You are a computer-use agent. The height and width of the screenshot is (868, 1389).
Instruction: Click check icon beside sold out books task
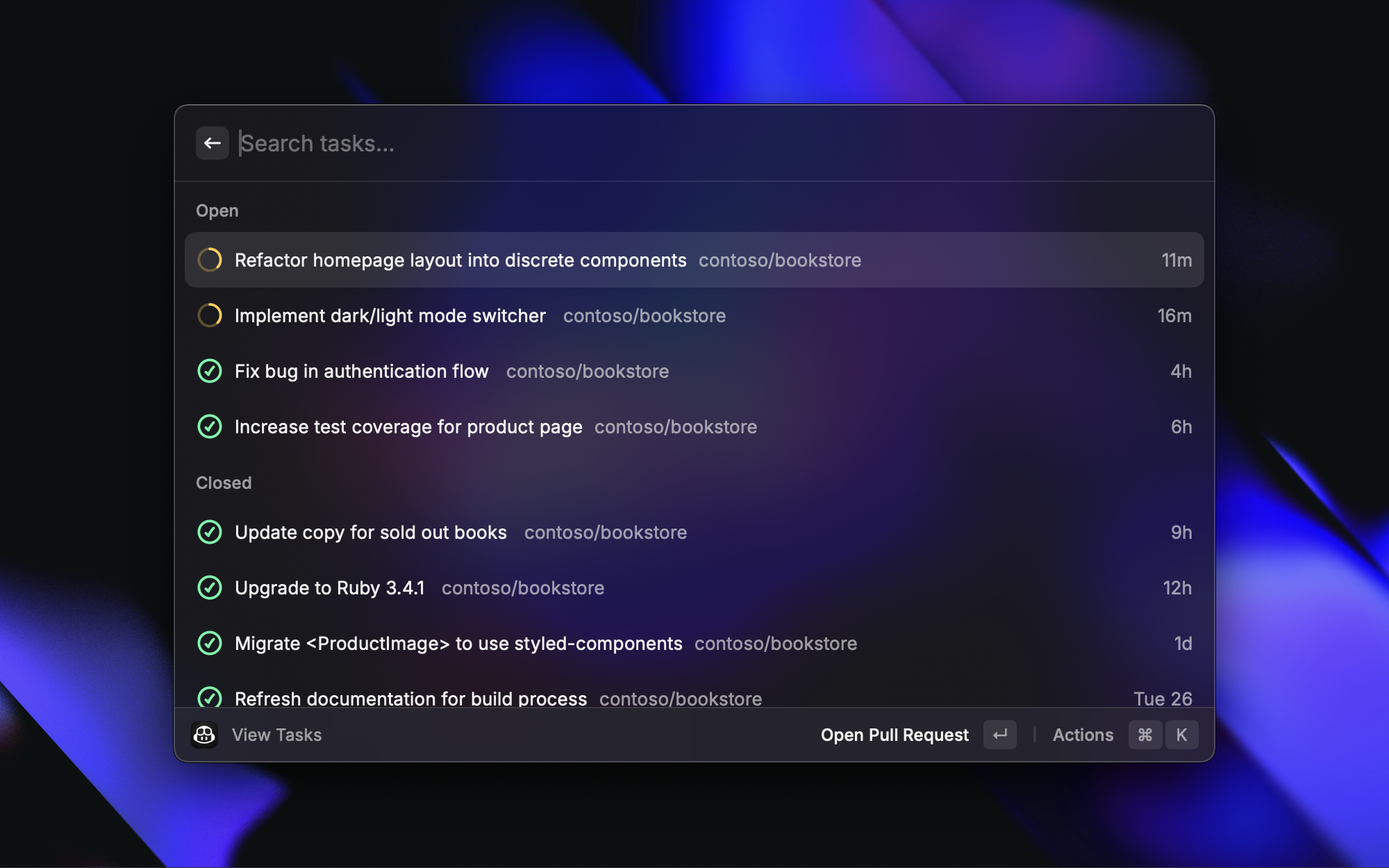click(210, 532)
